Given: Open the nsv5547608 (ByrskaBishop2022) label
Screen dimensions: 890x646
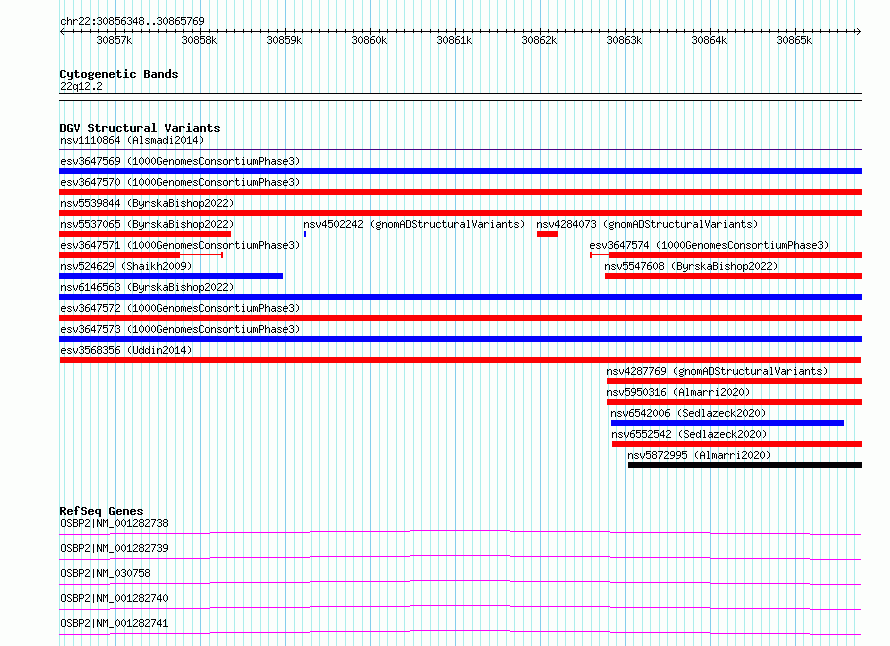Looking at the screenshot, I should tap(691, 266).
